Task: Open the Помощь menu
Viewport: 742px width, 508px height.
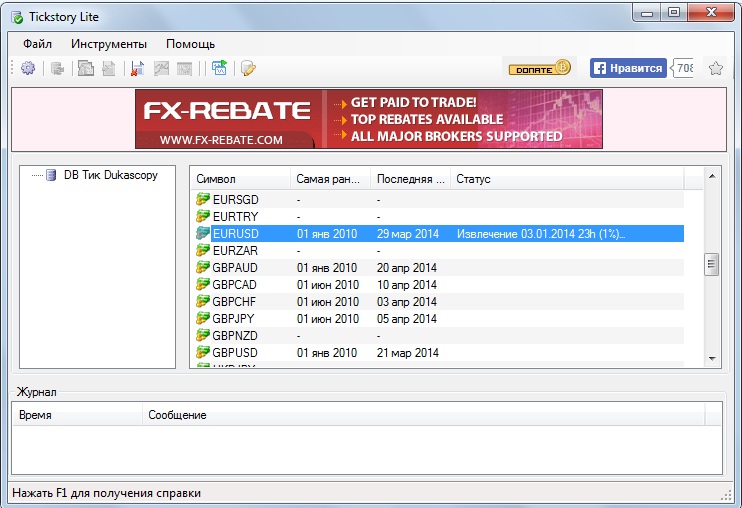Action: click(190, 44)
